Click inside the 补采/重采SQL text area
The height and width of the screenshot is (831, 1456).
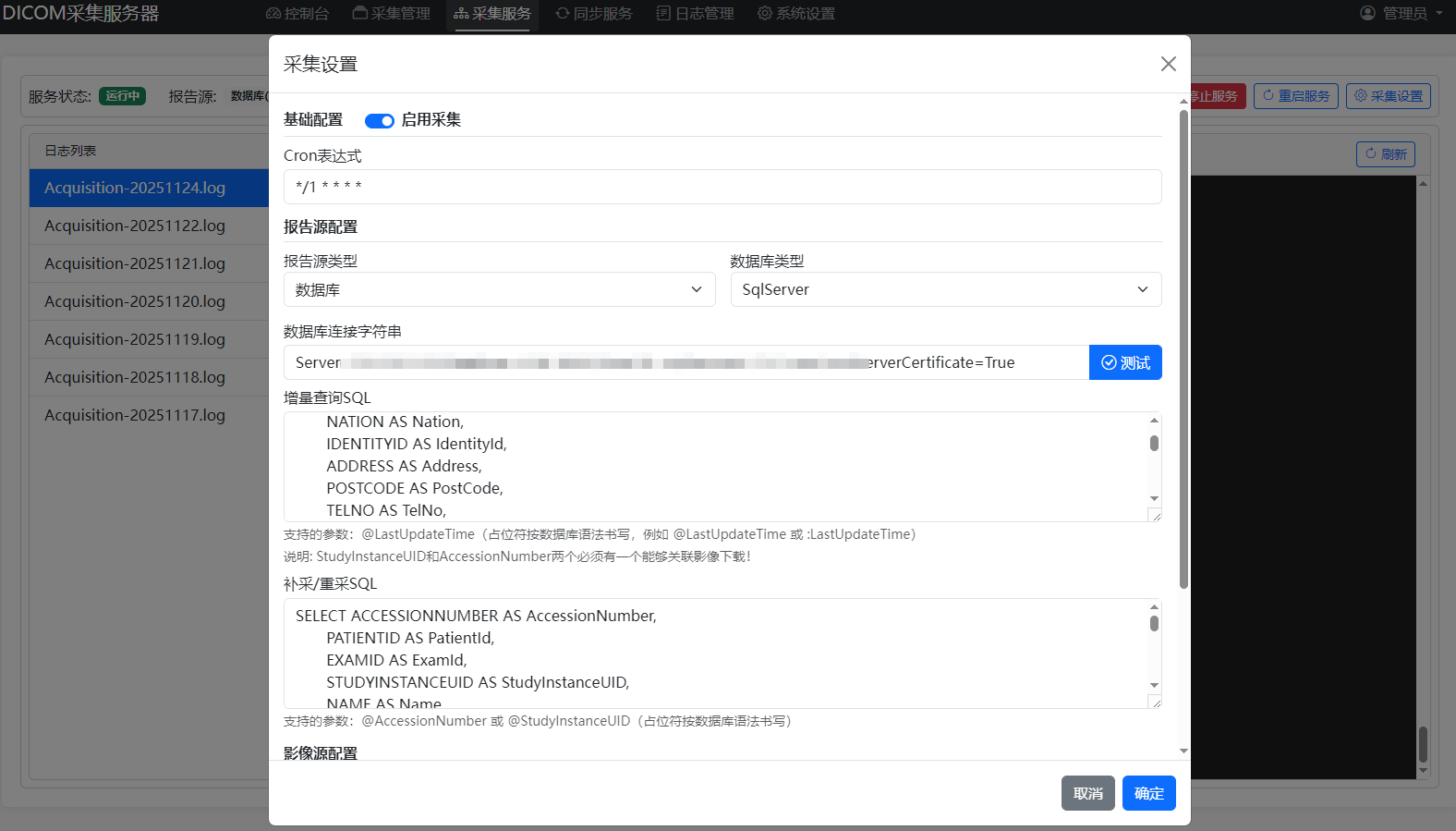pos(716,654)
